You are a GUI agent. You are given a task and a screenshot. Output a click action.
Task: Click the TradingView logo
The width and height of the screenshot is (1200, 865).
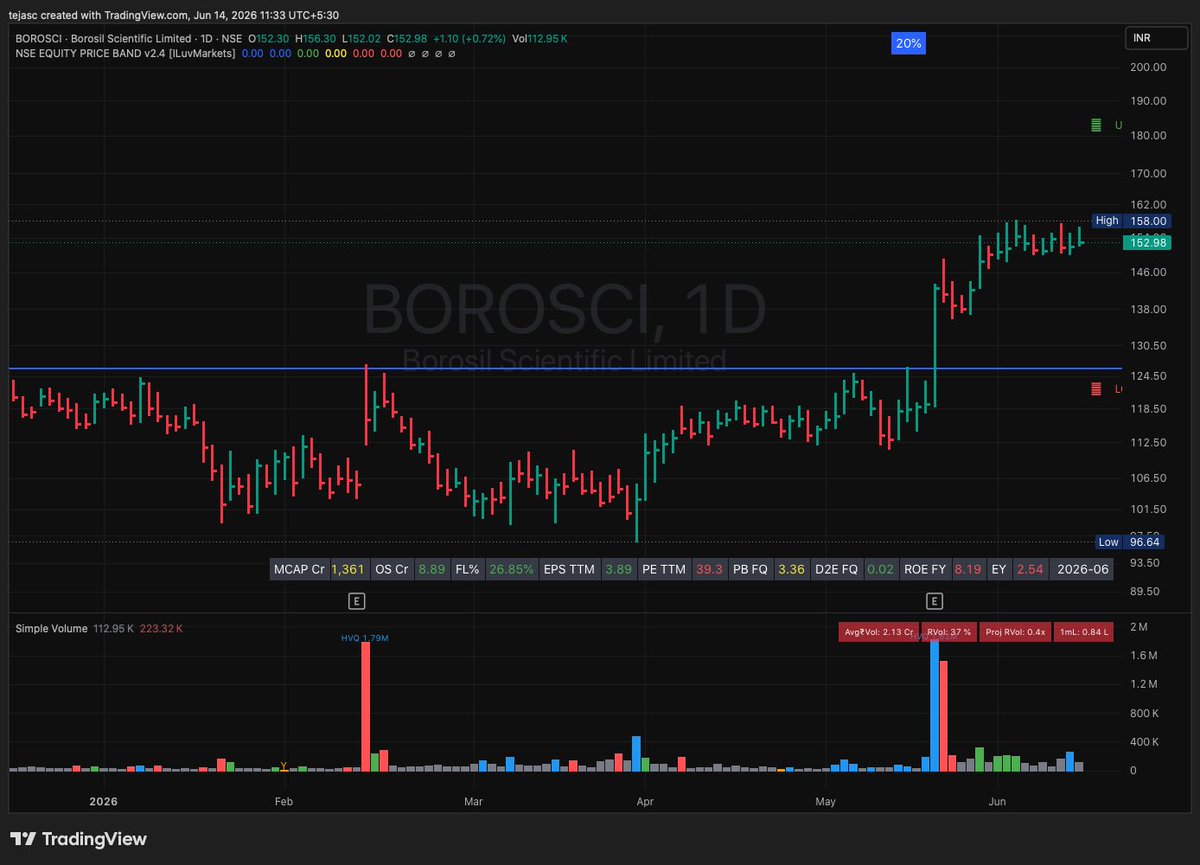point(79,839)
